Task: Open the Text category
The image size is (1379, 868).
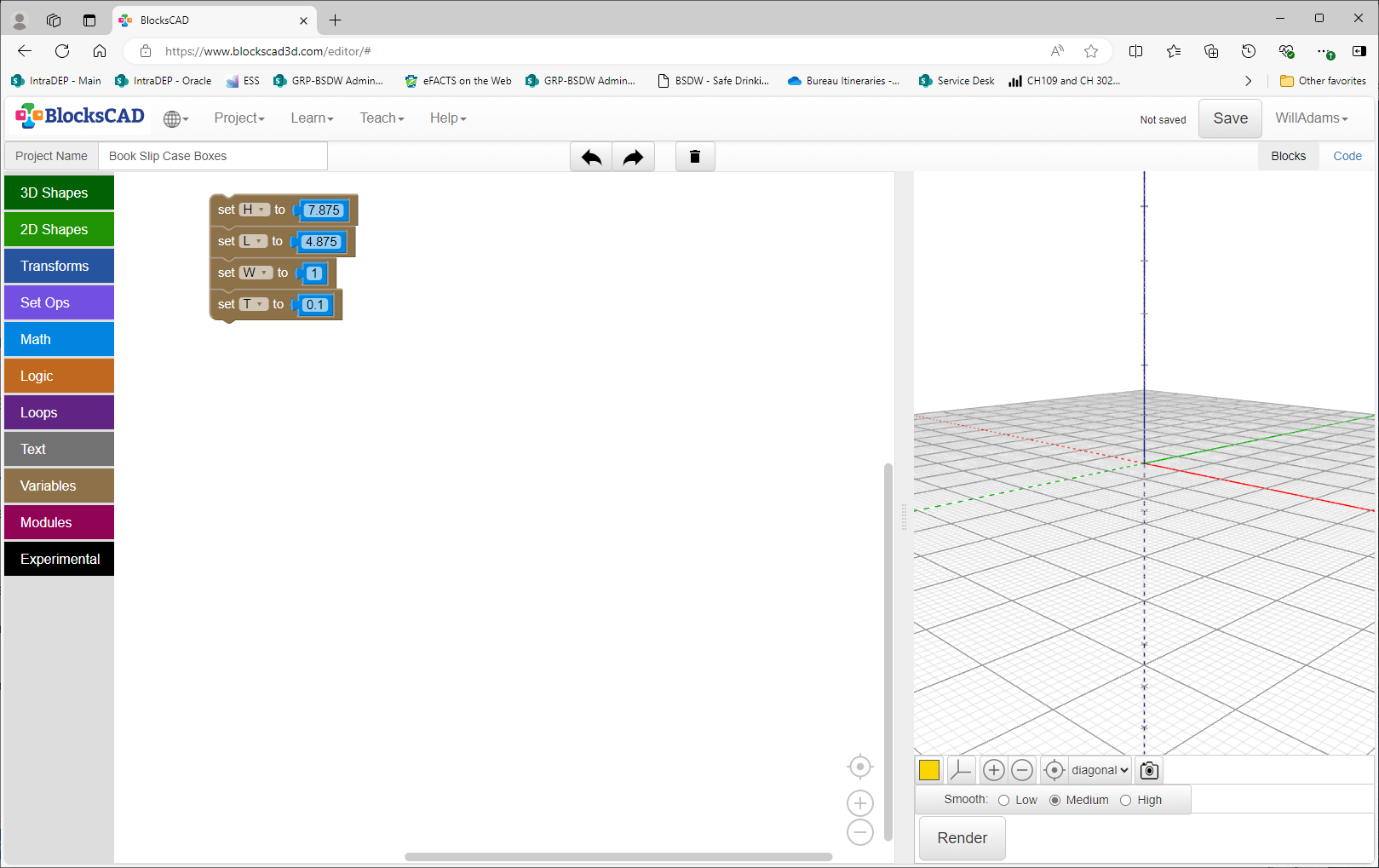Action: click(59, 449)
